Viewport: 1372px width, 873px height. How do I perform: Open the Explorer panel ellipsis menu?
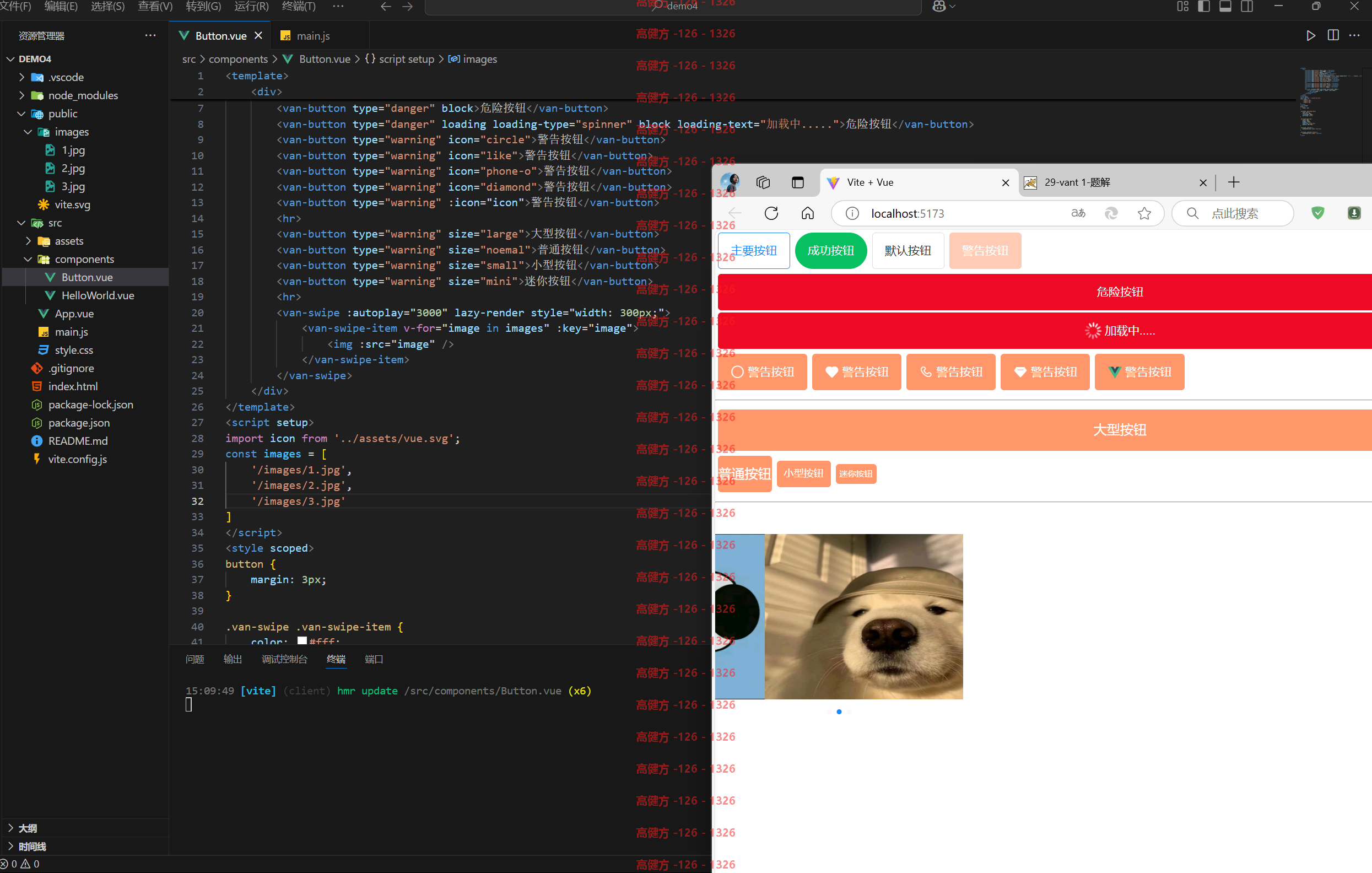(150, 35)
